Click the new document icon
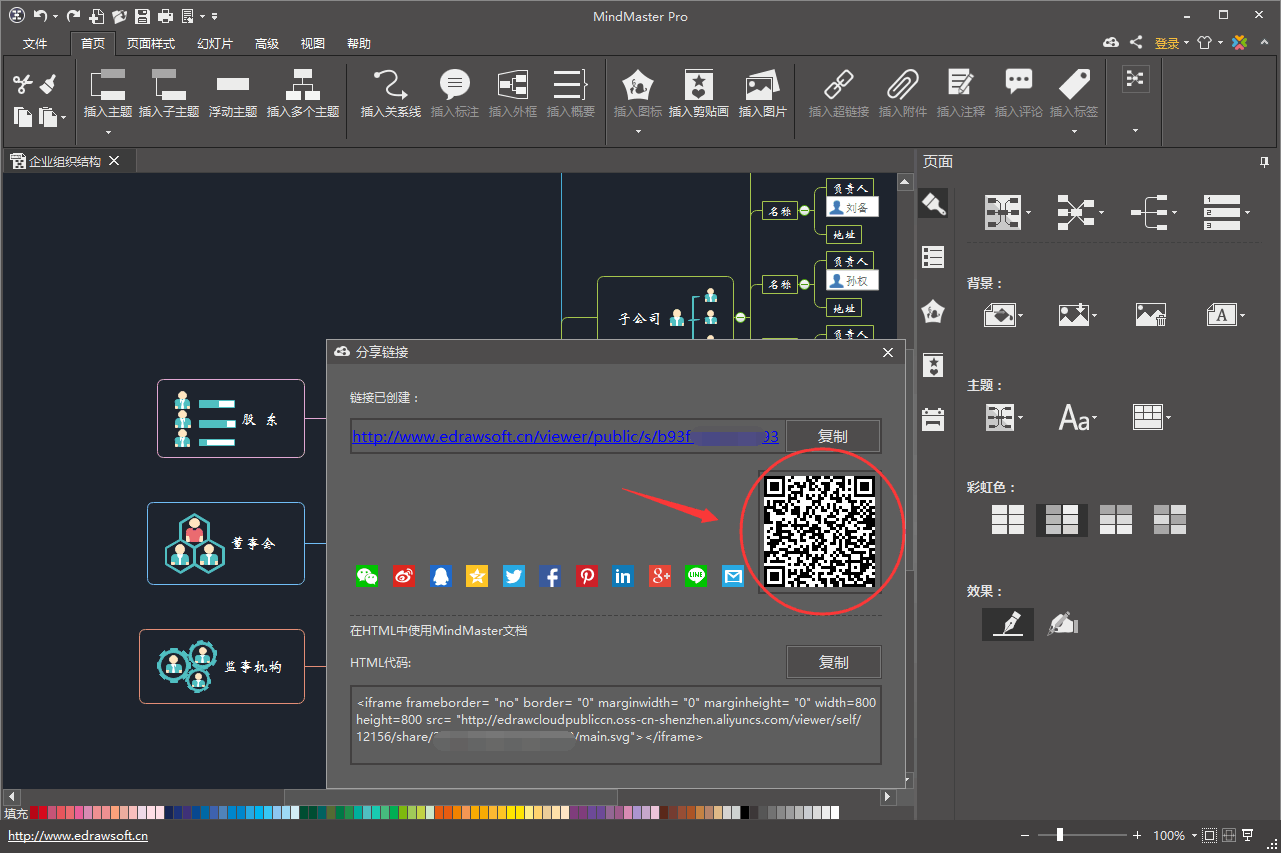This screenshot has width=1281, height=853. (96, 16)
